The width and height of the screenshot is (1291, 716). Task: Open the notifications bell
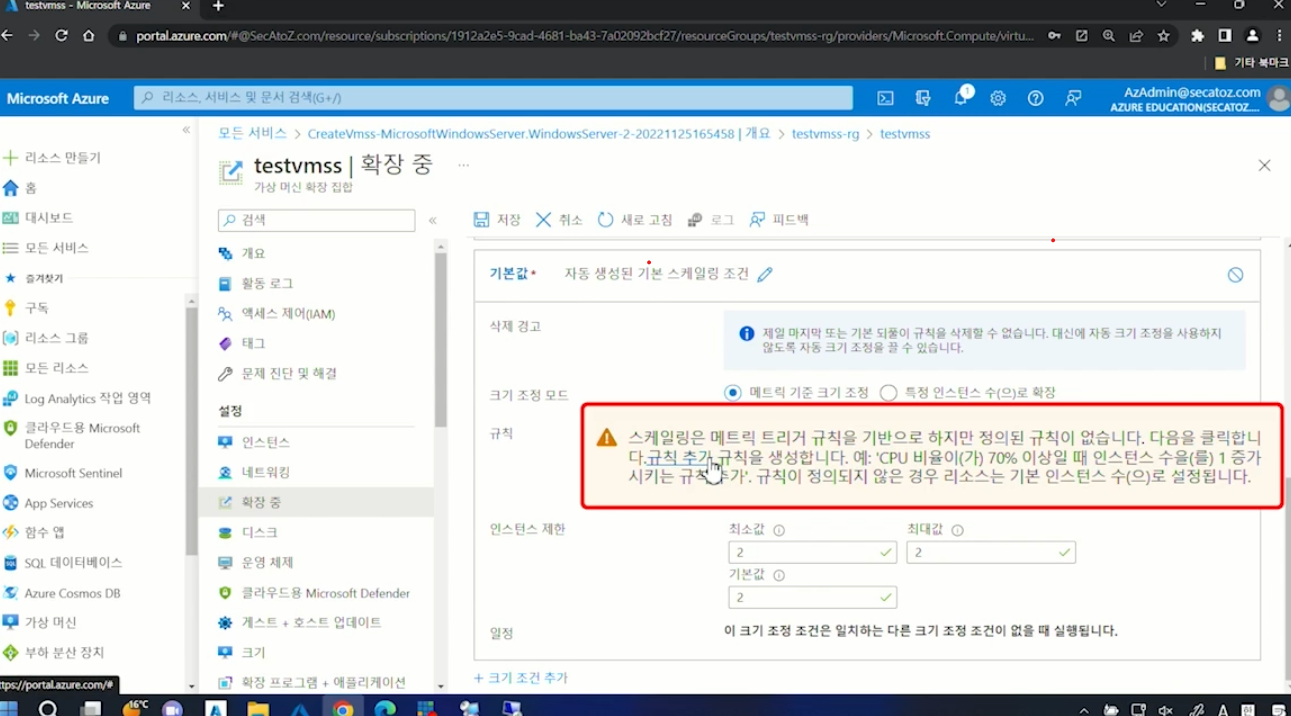(961, 97)
